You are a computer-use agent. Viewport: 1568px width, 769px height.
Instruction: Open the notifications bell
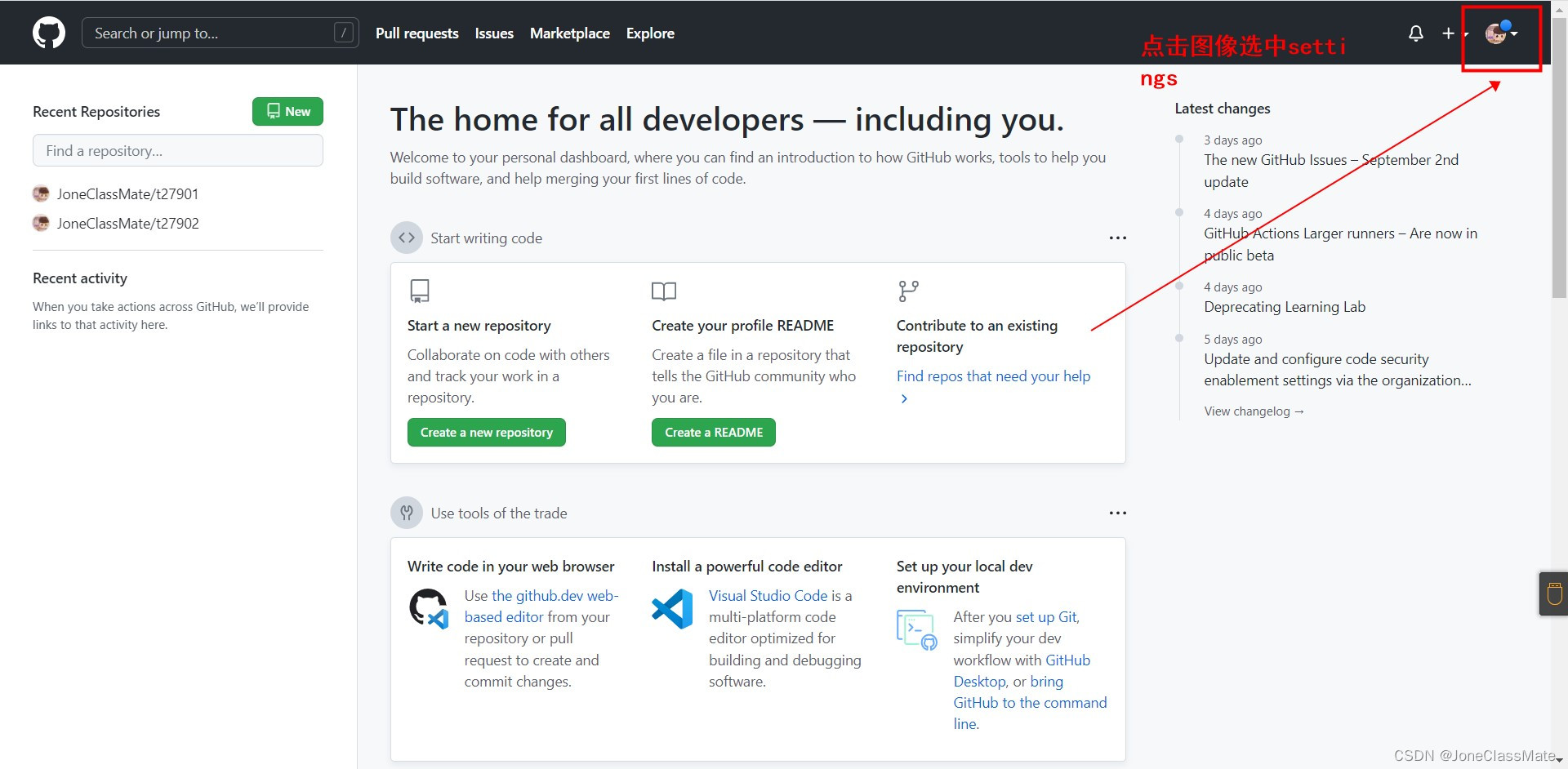pyautogui.click(x=1416, y=33)
